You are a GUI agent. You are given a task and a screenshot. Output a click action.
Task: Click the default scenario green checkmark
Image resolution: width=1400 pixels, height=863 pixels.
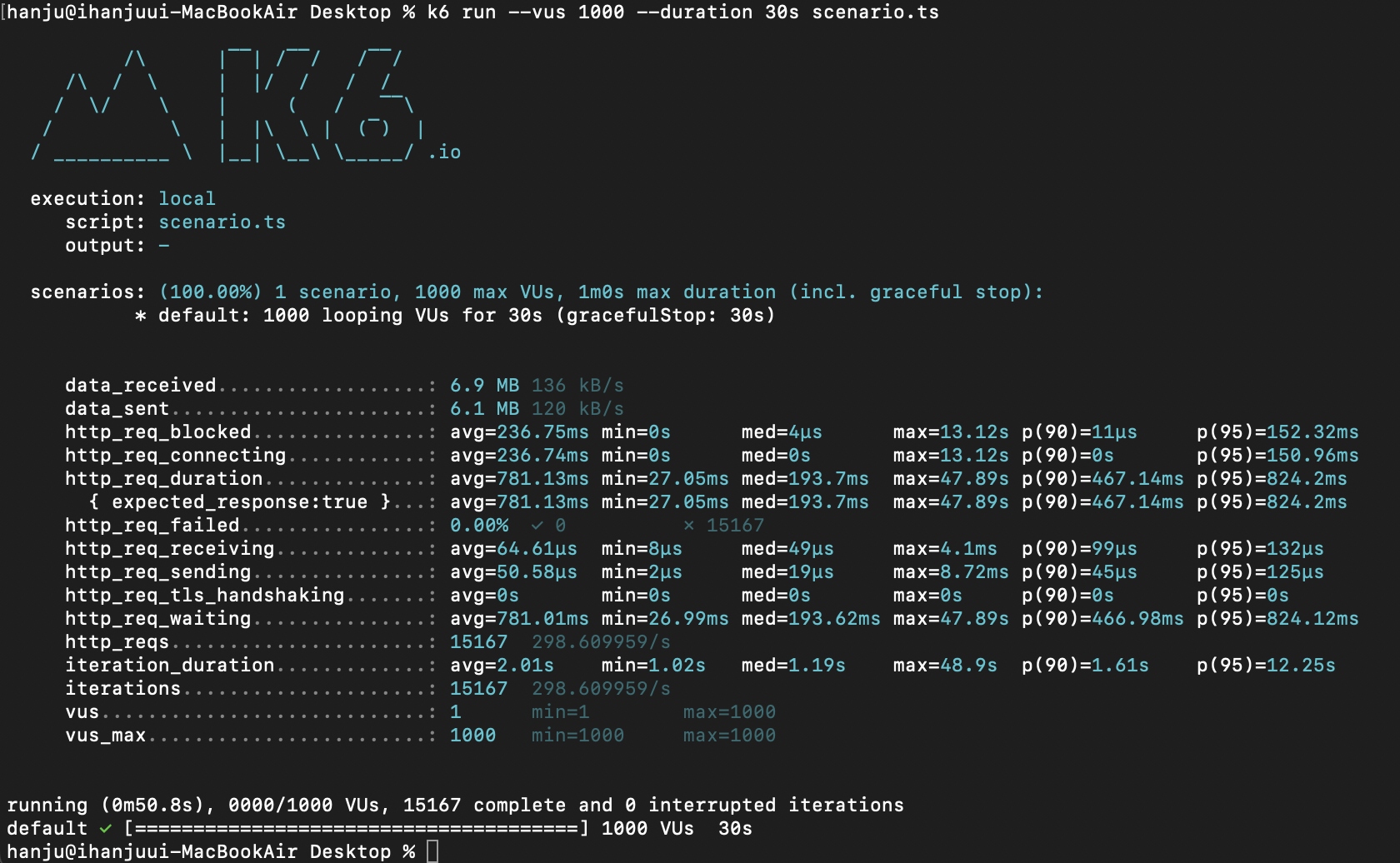pyautogui.click(x=106, y=828)
